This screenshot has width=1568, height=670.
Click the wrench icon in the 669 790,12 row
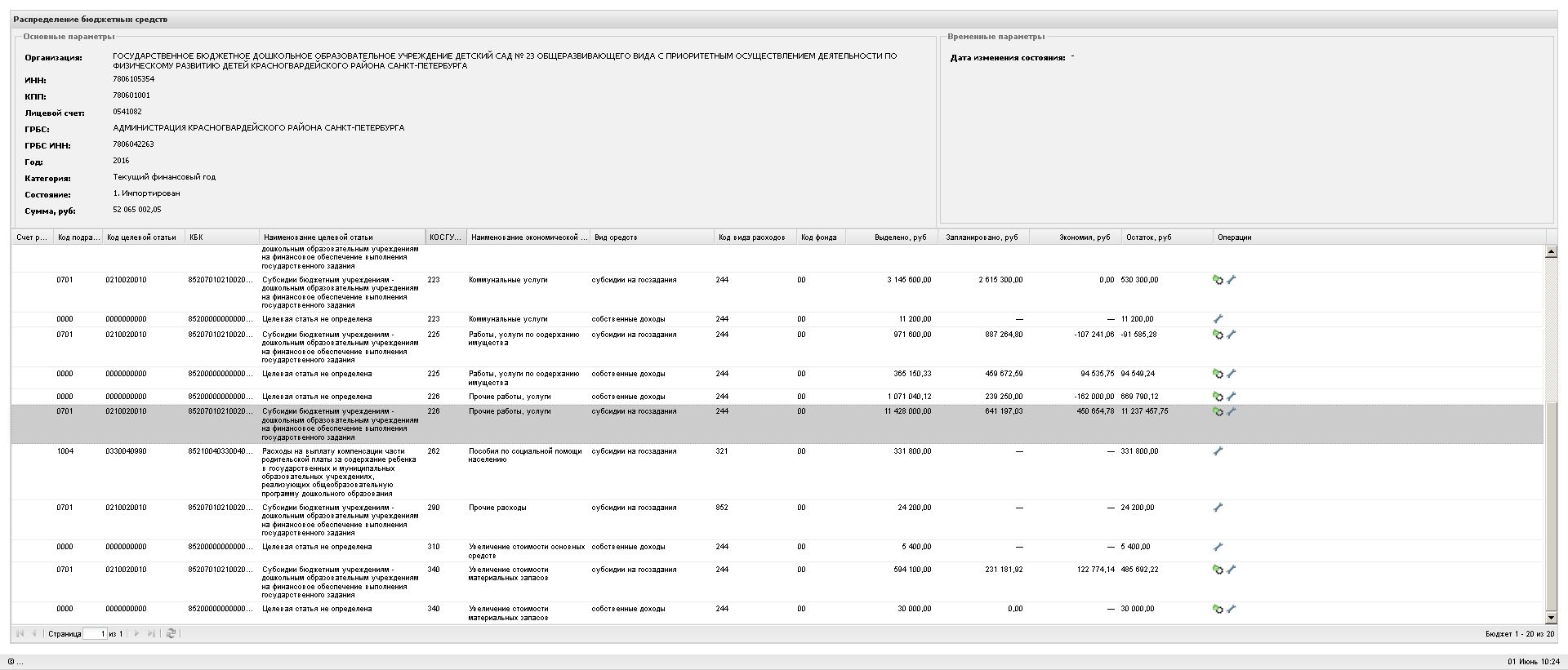pyautogui.click(x=1232, y=397)
